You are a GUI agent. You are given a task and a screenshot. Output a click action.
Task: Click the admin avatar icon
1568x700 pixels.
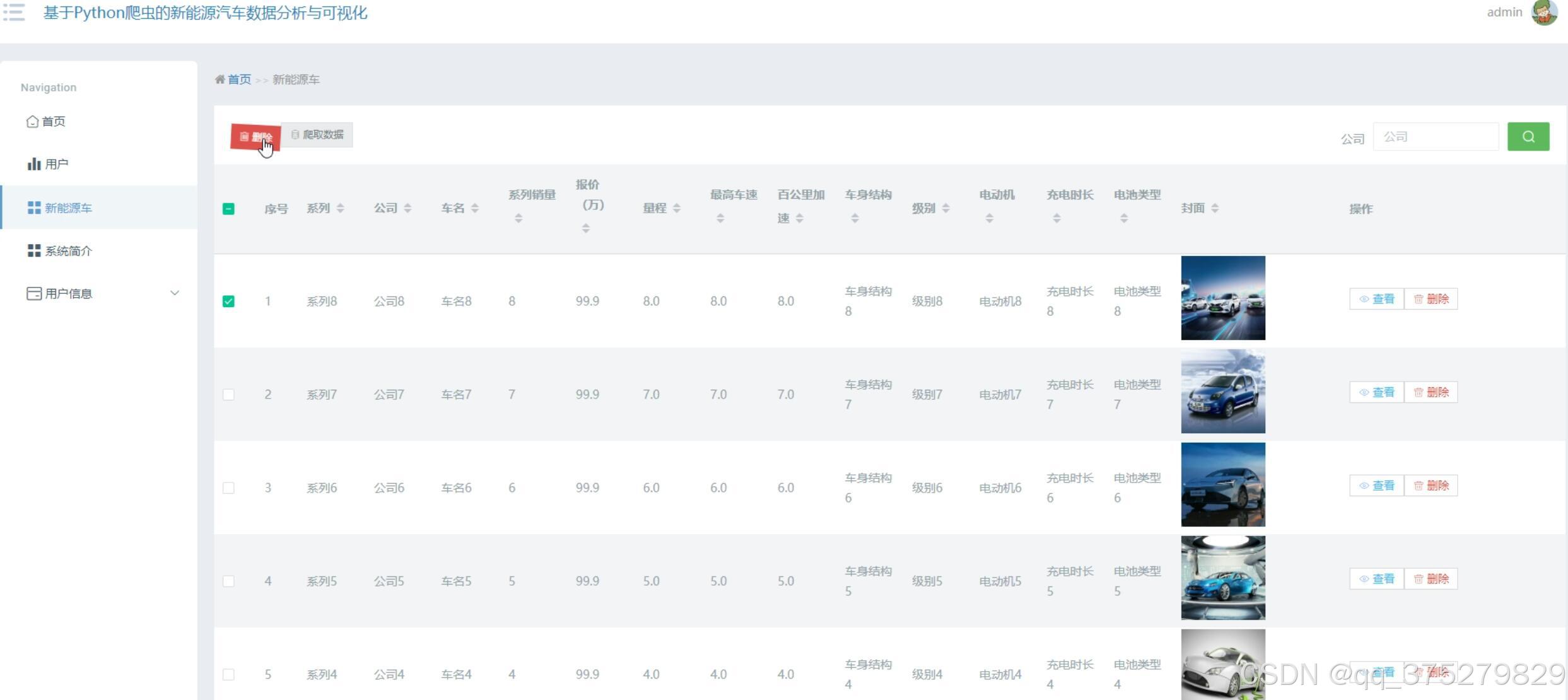point(1544,12)
